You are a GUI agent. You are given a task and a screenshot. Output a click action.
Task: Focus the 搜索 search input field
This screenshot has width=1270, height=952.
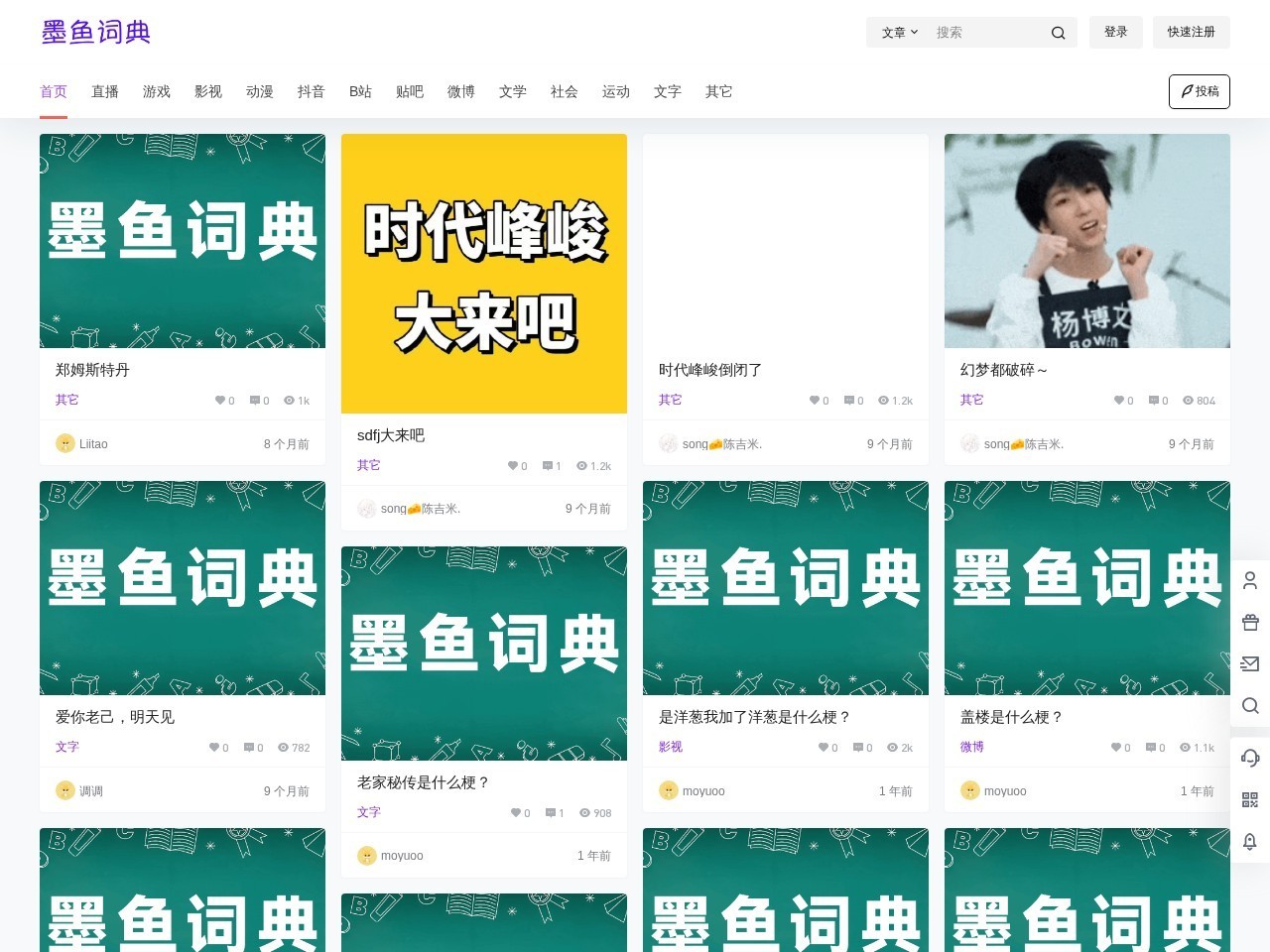(x=987, y=33)
